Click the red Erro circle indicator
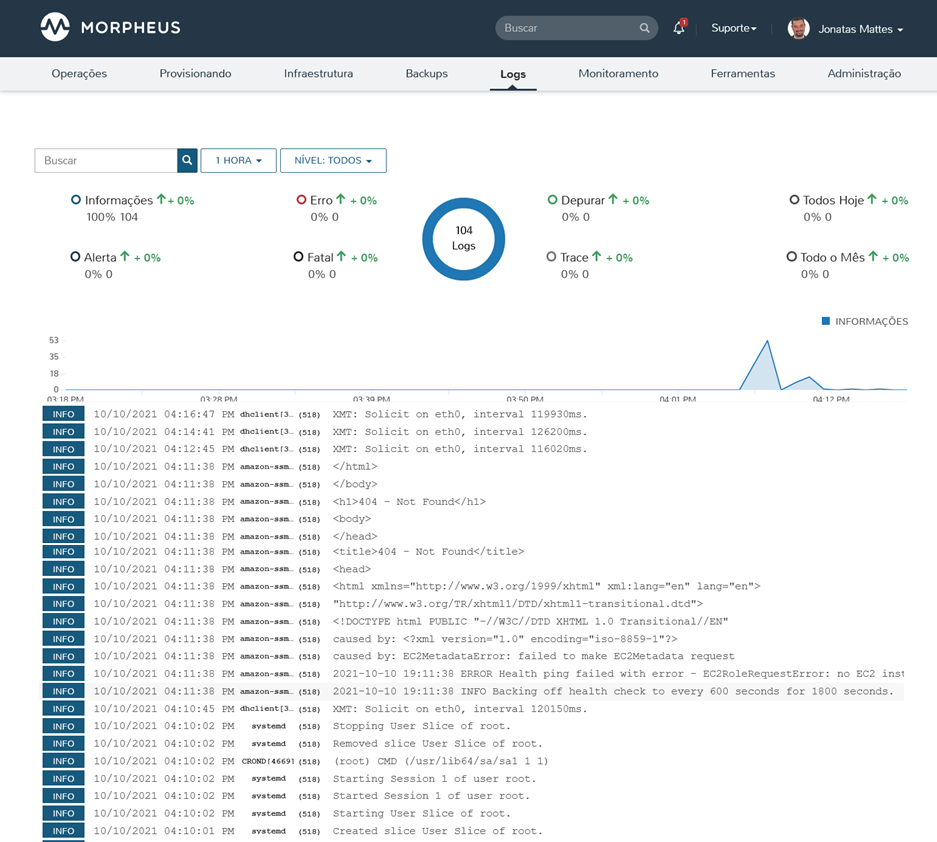This screenshot has height=842, width=937. [301, 200]
